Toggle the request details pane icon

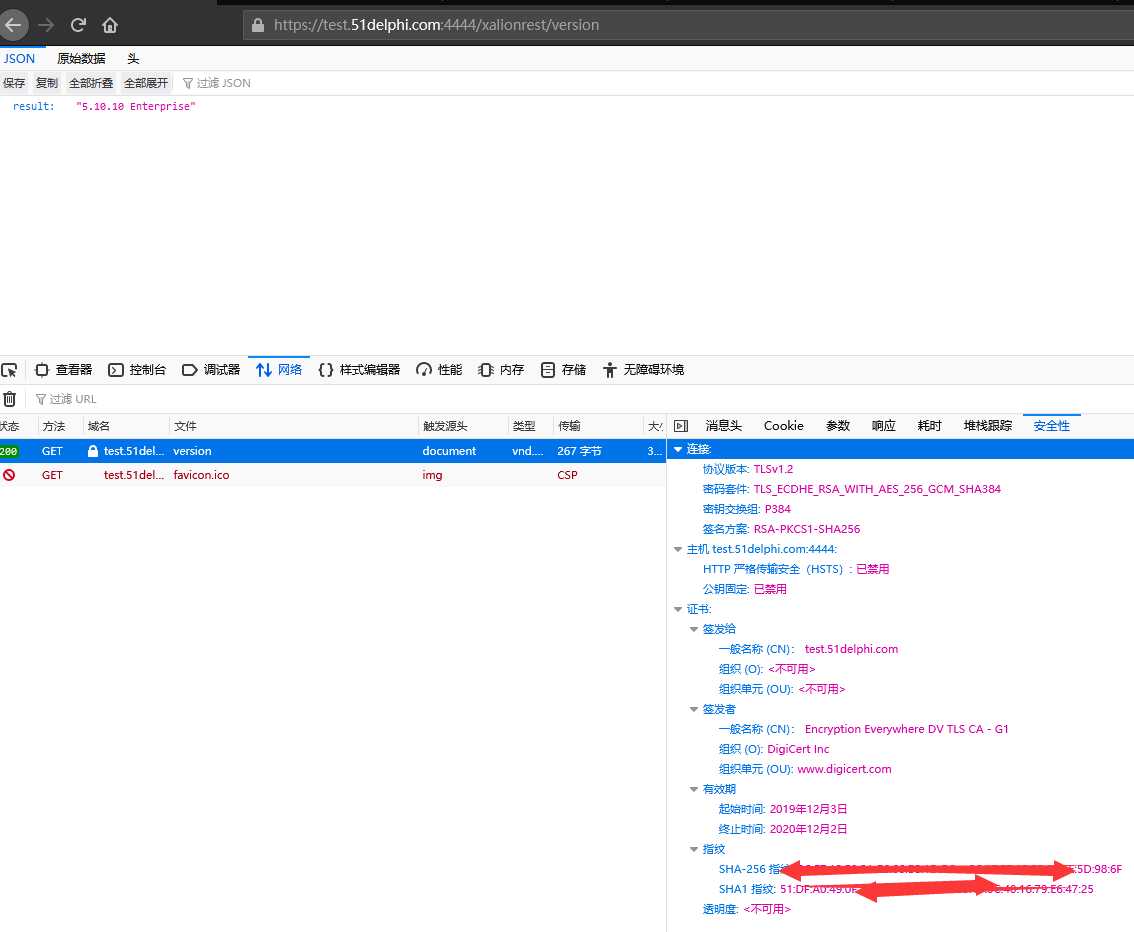point(681,426)
